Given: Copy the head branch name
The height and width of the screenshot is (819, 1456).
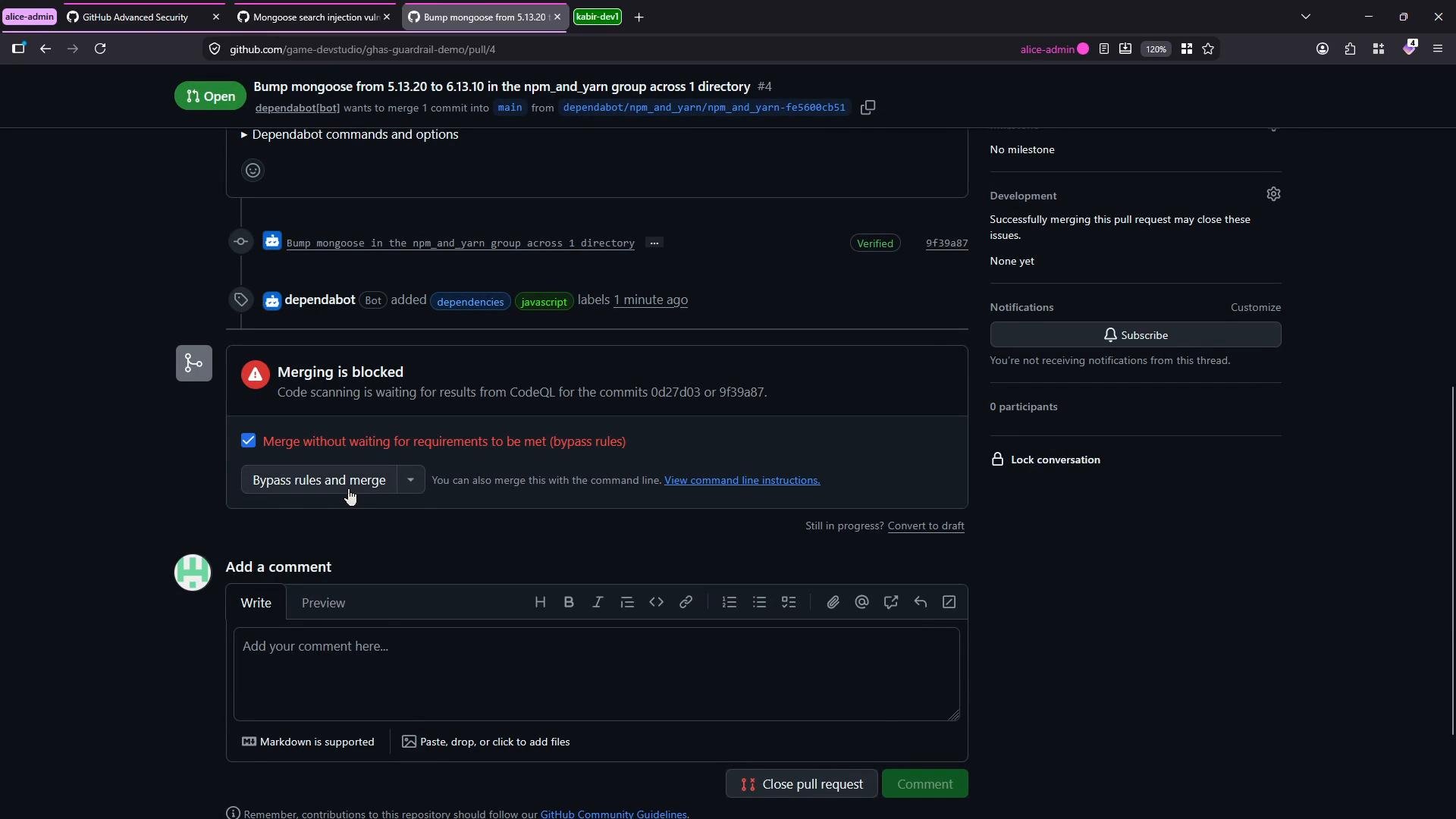Looking at the screenshot, I should (x=868, y=108).
